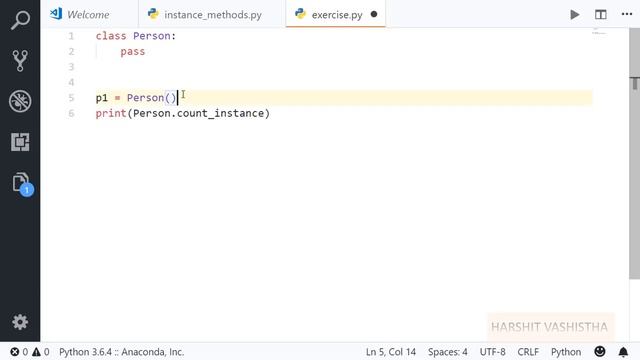The height and width of the screenshot is (360, 640).
Task: Click 'Person' class name on line 1
Action: [x=152, y=36]
